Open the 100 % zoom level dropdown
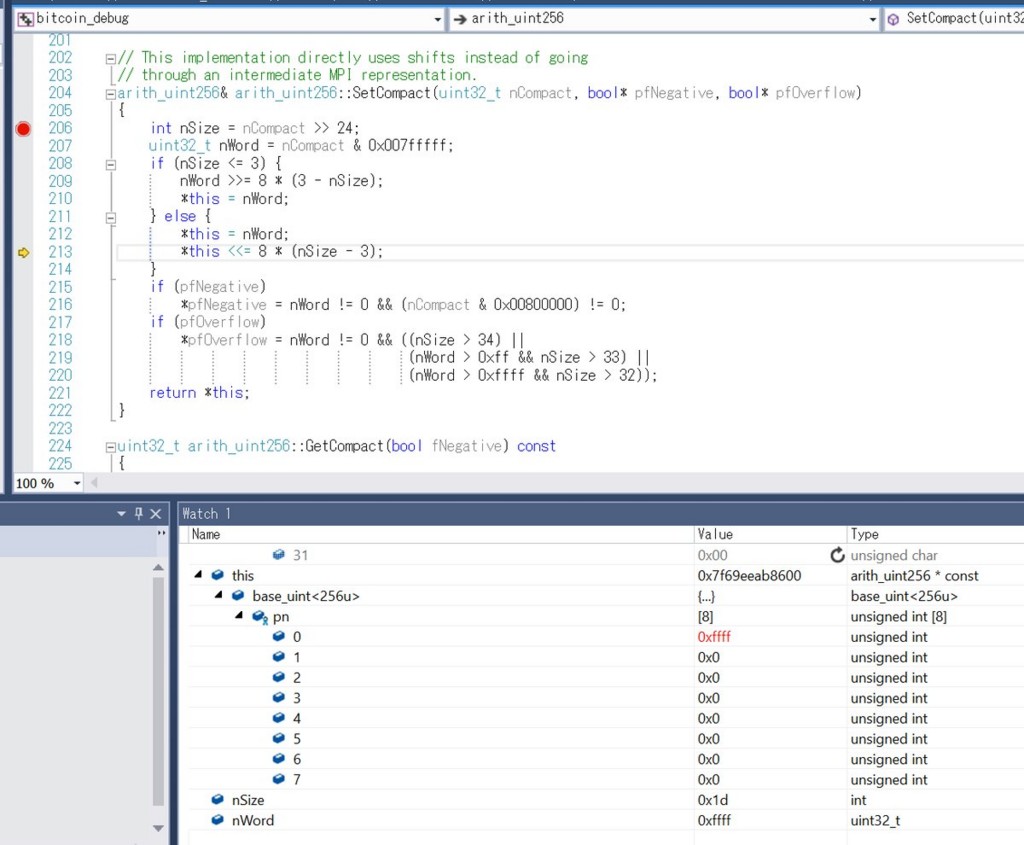 point(77,483)
